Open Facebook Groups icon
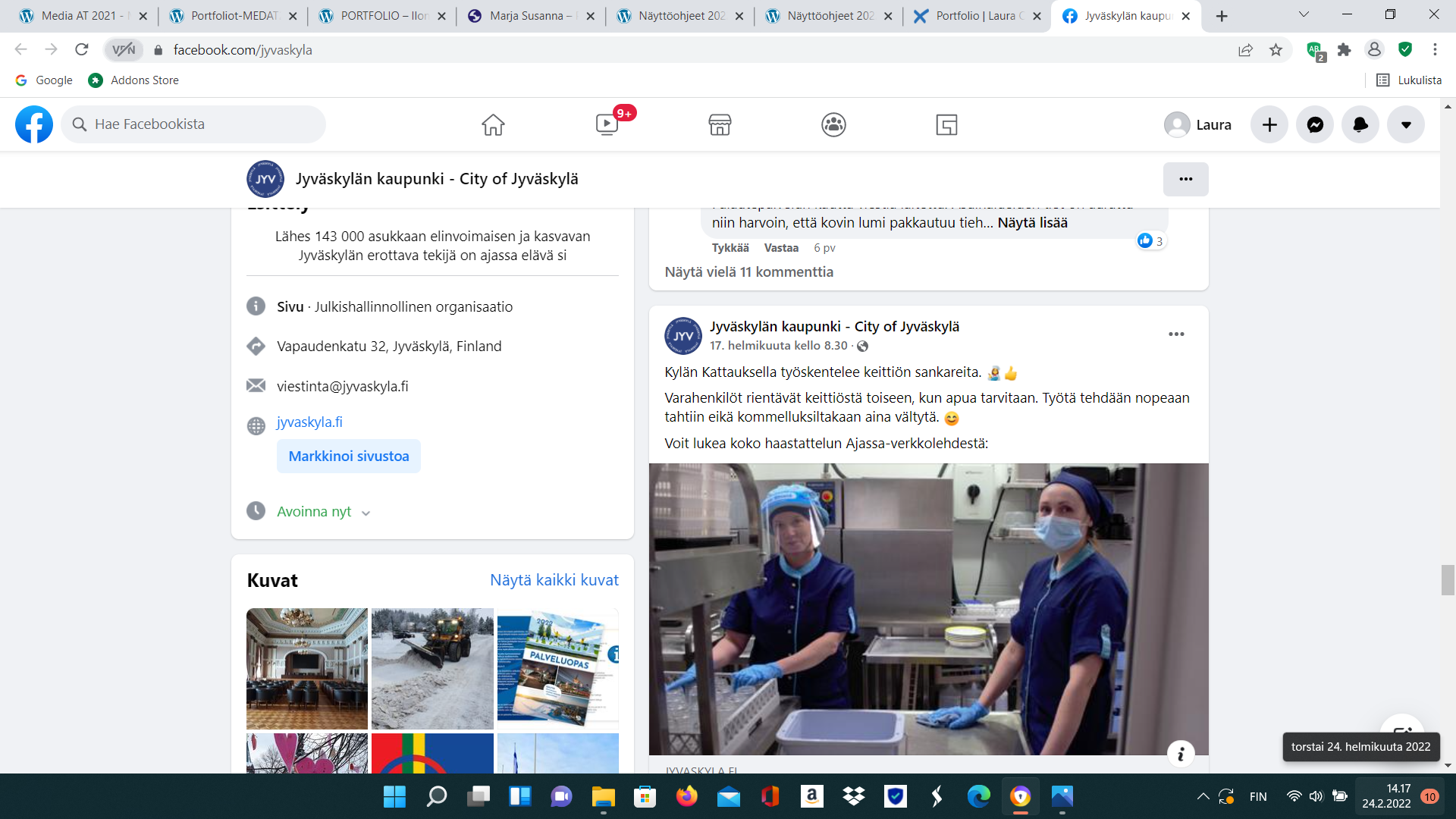 (x=833, y=124)
